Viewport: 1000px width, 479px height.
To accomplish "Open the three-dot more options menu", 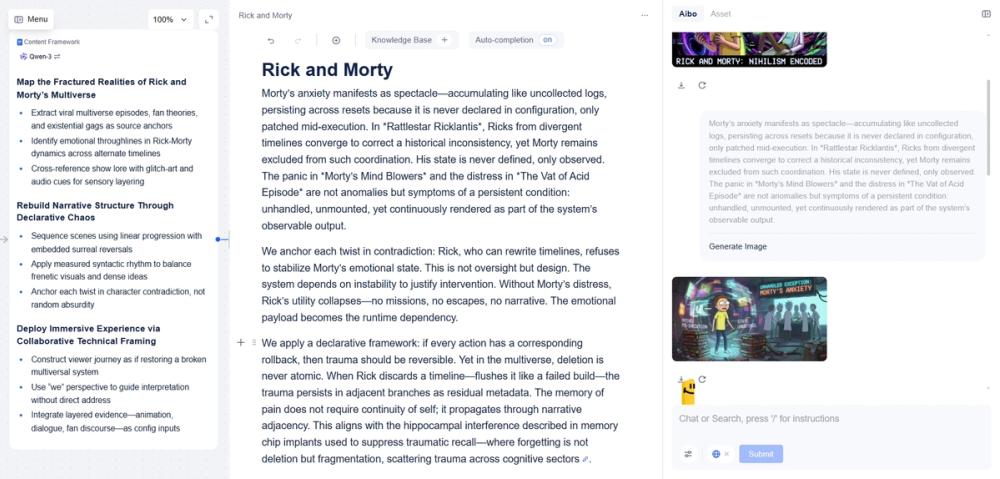I will coord(645,15).
